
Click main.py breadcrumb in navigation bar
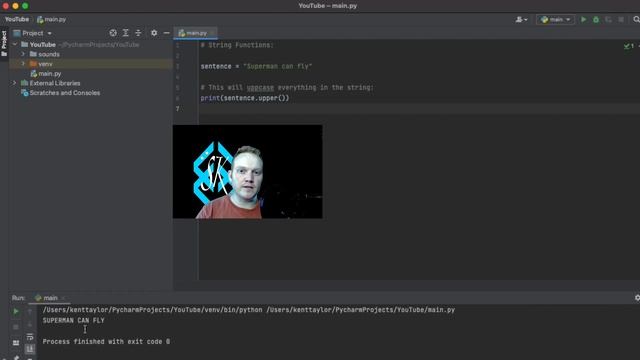tap(51, 20)
